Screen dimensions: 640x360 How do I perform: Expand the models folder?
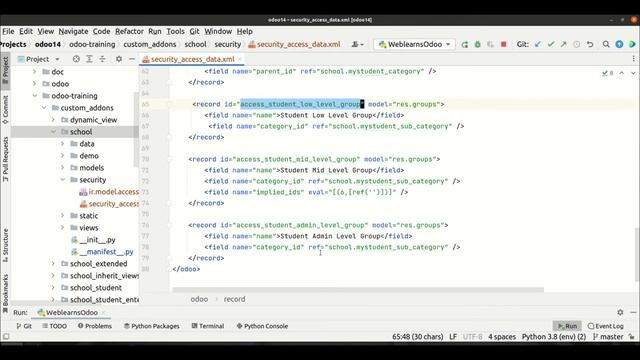coord(62,168)
